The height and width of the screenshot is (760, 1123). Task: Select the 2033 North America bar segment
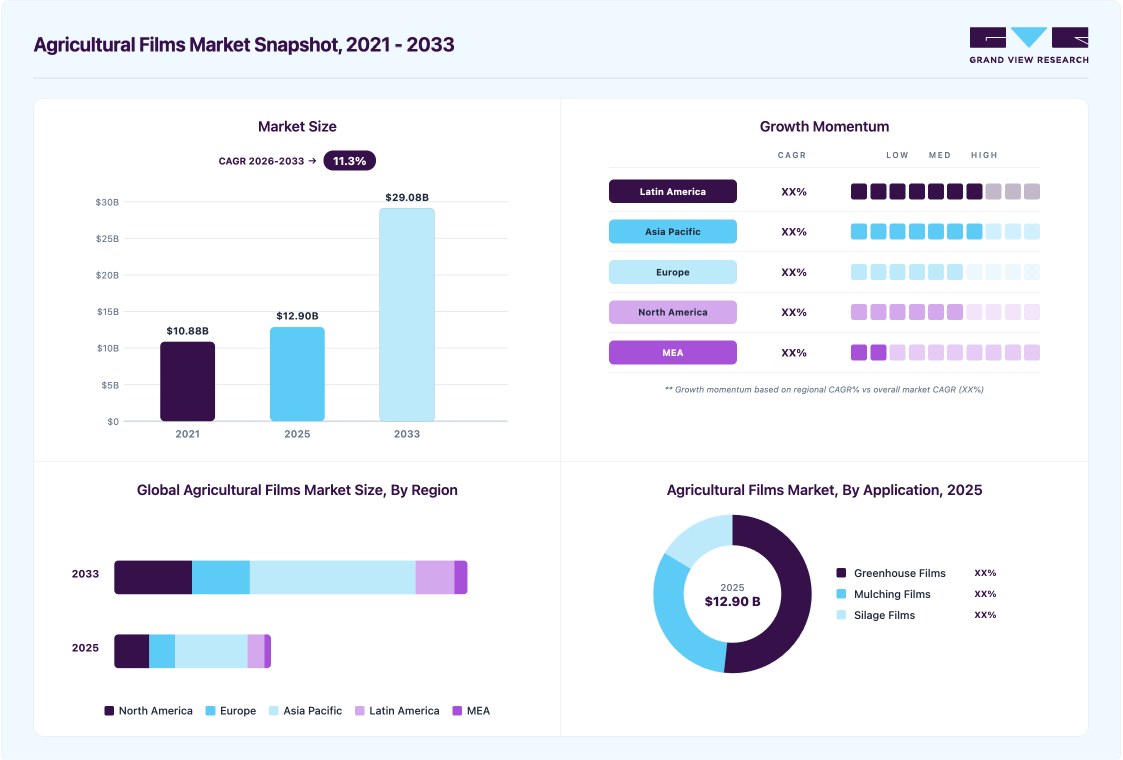pyautogui.click(x=153, y=577)
